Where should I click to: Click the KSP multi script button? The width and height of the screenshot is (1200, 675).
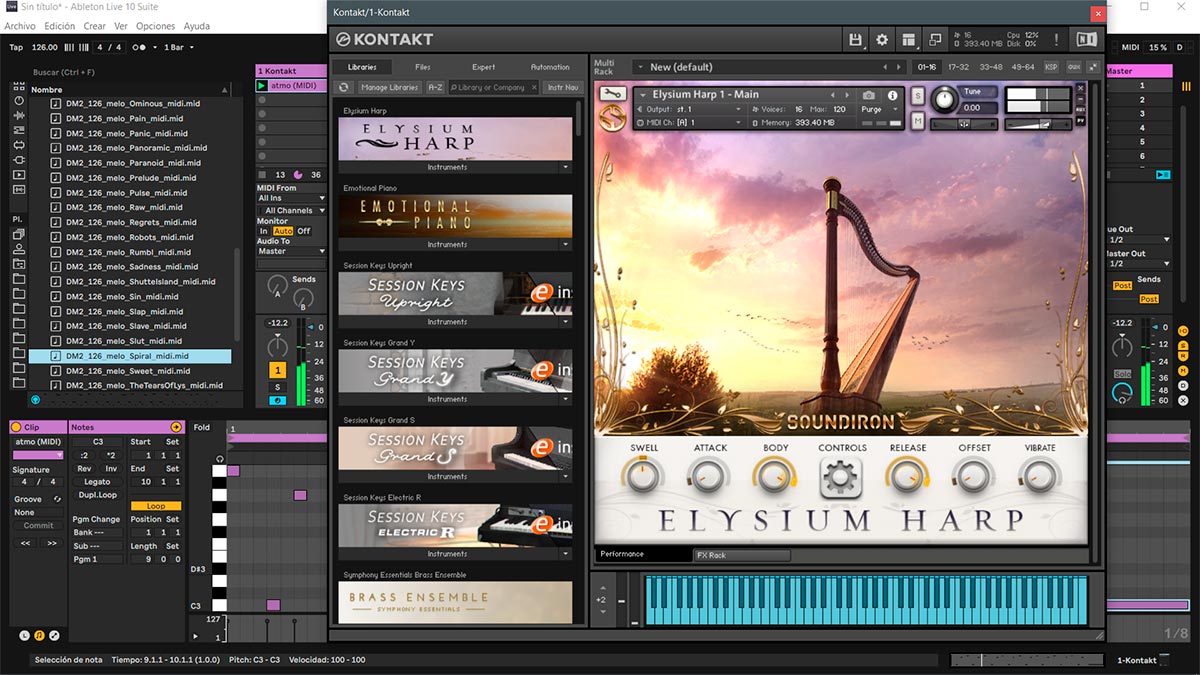[1051, 67]
